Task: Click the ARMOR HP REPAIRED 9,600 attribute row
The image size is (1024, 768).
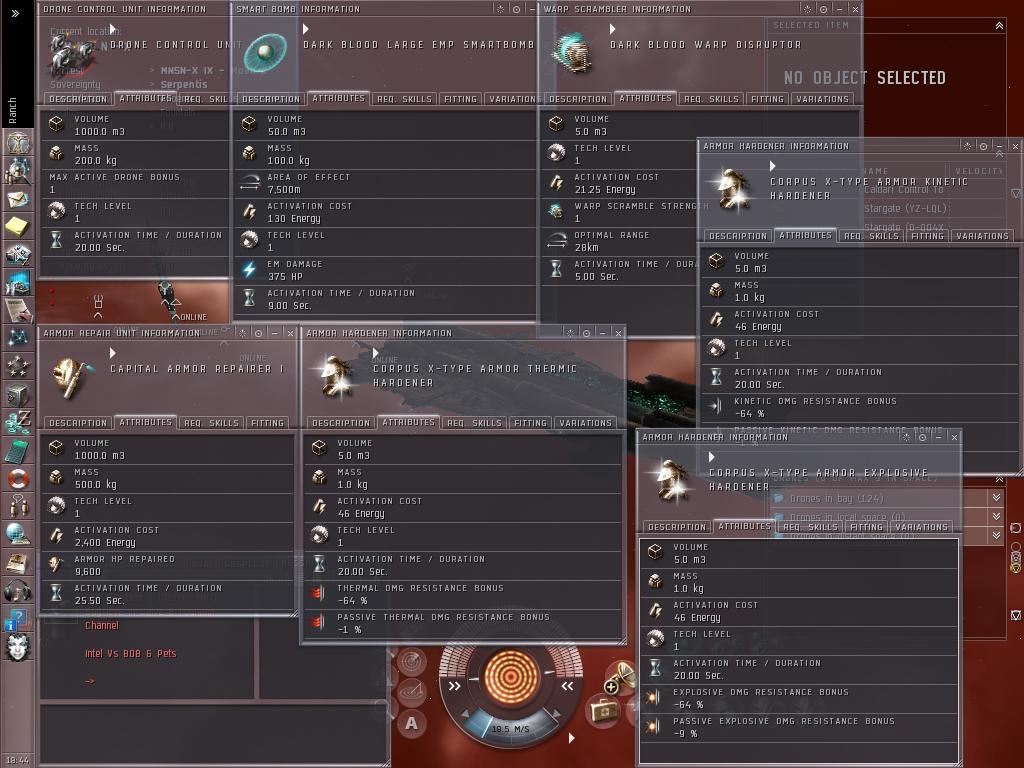Action: click(168, 565)
